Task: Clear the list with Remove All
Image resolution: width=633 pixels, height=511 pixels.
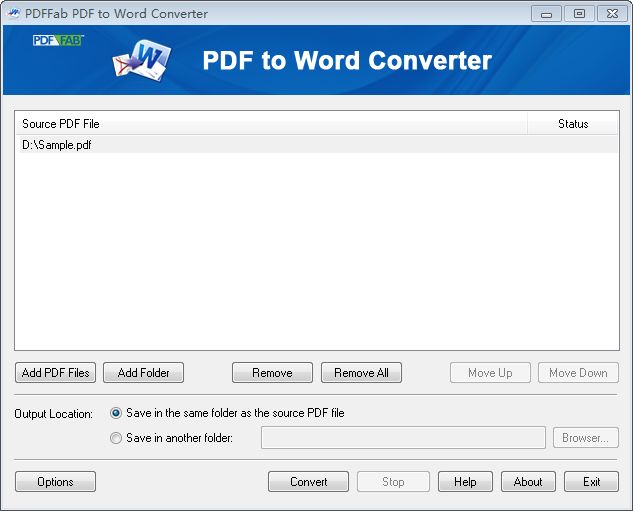Action: click(361, 373)
